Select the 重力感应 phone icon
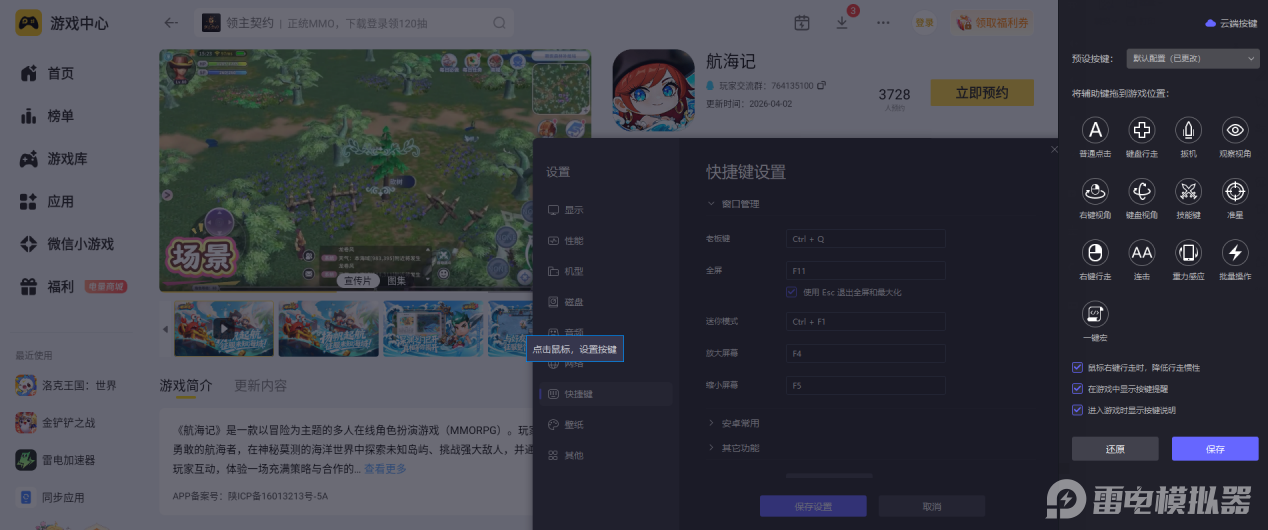Screen dimensions: 1268x530 pyautogui.click(x=1189, y=252)
